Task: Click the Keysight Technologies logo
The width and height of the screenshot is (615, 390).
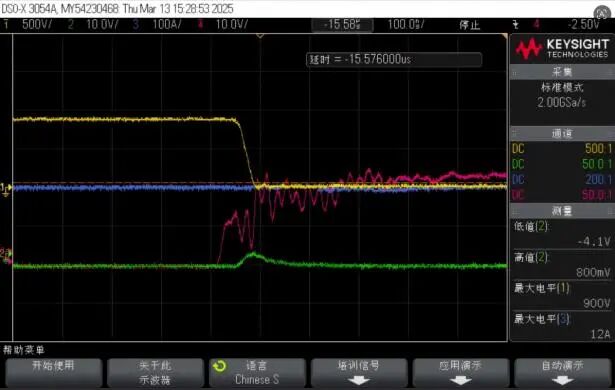Action: point(562,48)
